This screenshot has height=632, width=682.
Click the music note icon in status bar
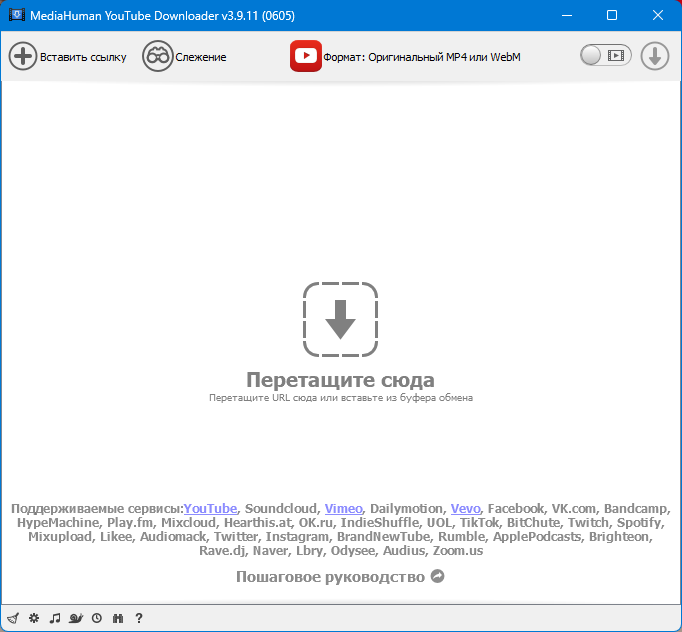pos(55,618)
